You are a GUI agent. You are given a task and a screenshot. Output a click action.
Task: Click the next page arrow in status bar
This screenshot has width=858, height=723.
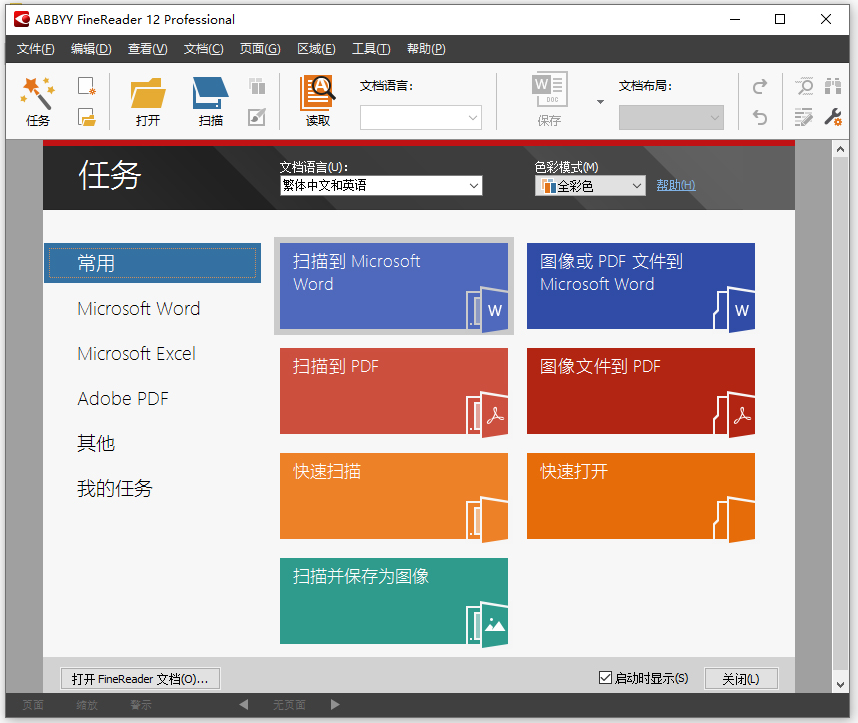(x=335, y=704)
